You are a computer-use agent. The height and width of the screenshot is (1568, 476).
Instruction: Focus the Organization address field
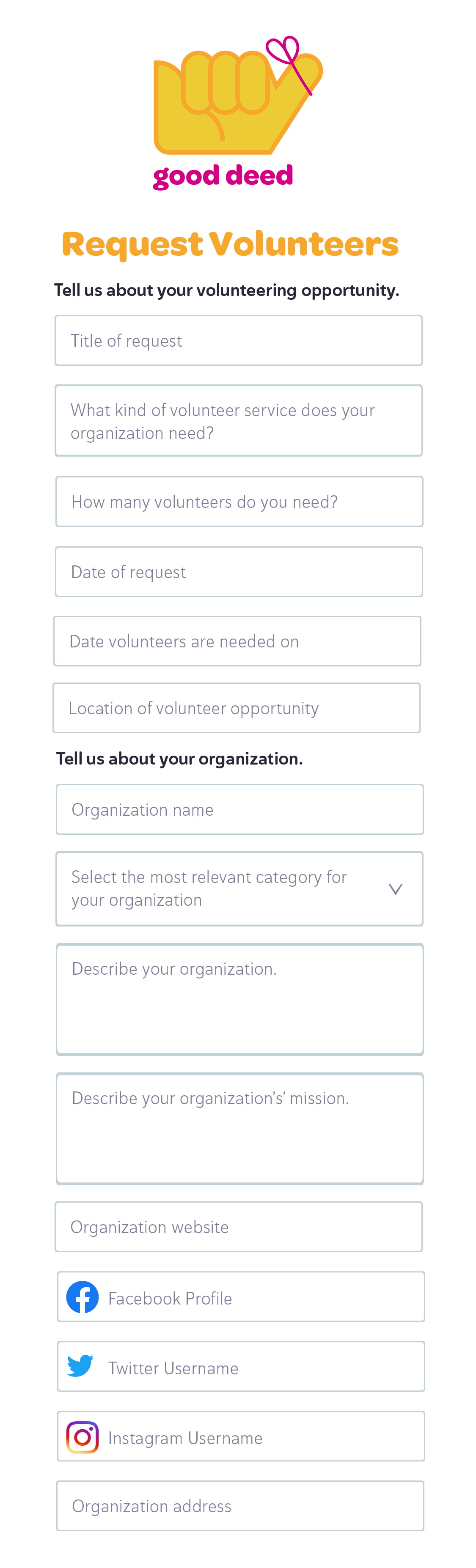coord(240,1506)
